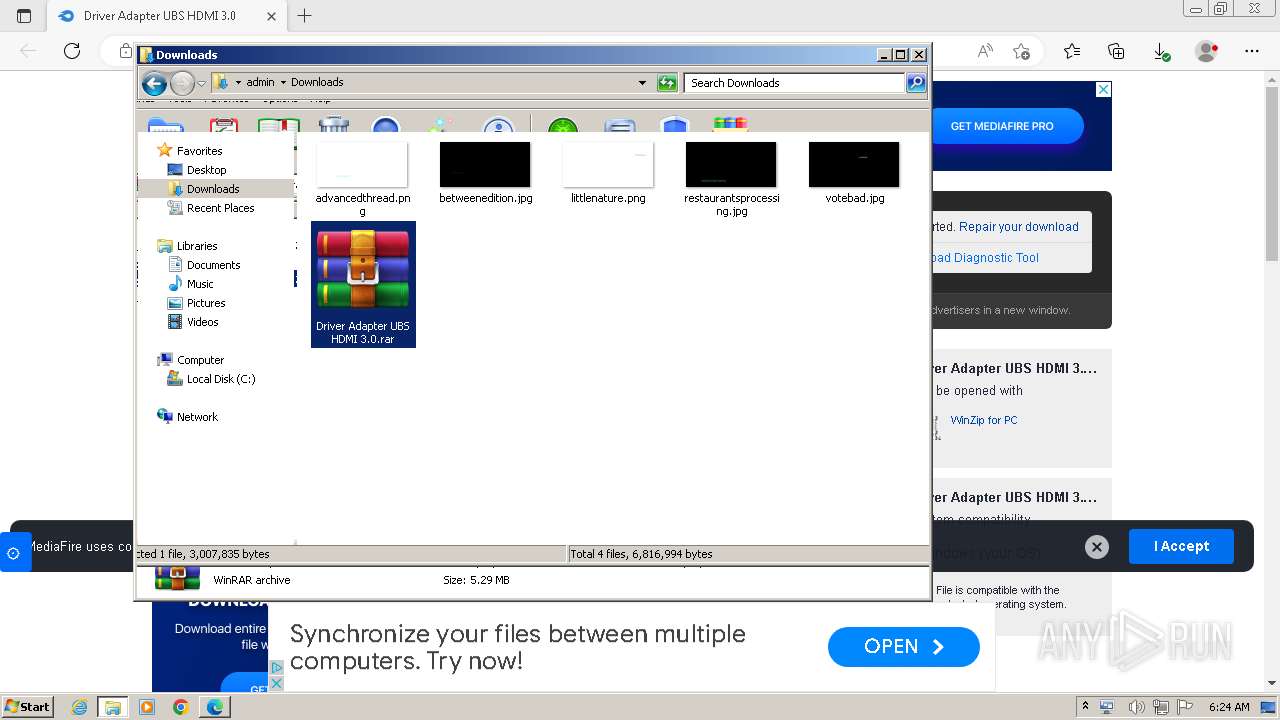This screenshot has width=1280, height=720.
Task: Click the forward arrow in Downloads window
Action: click(x=182, y=83)
